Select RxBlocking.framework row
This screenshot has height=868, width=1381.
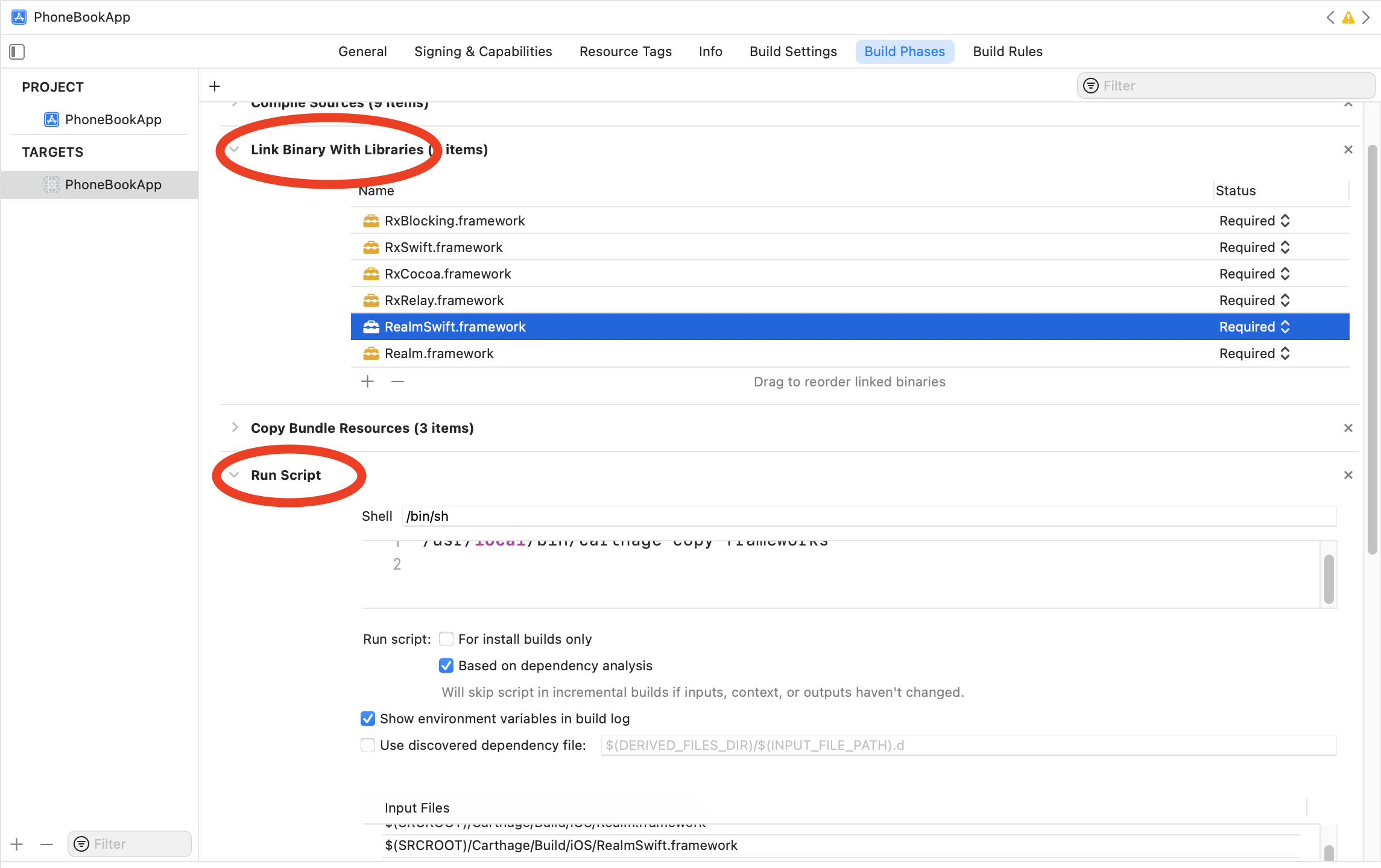click(x=850, y=221)
